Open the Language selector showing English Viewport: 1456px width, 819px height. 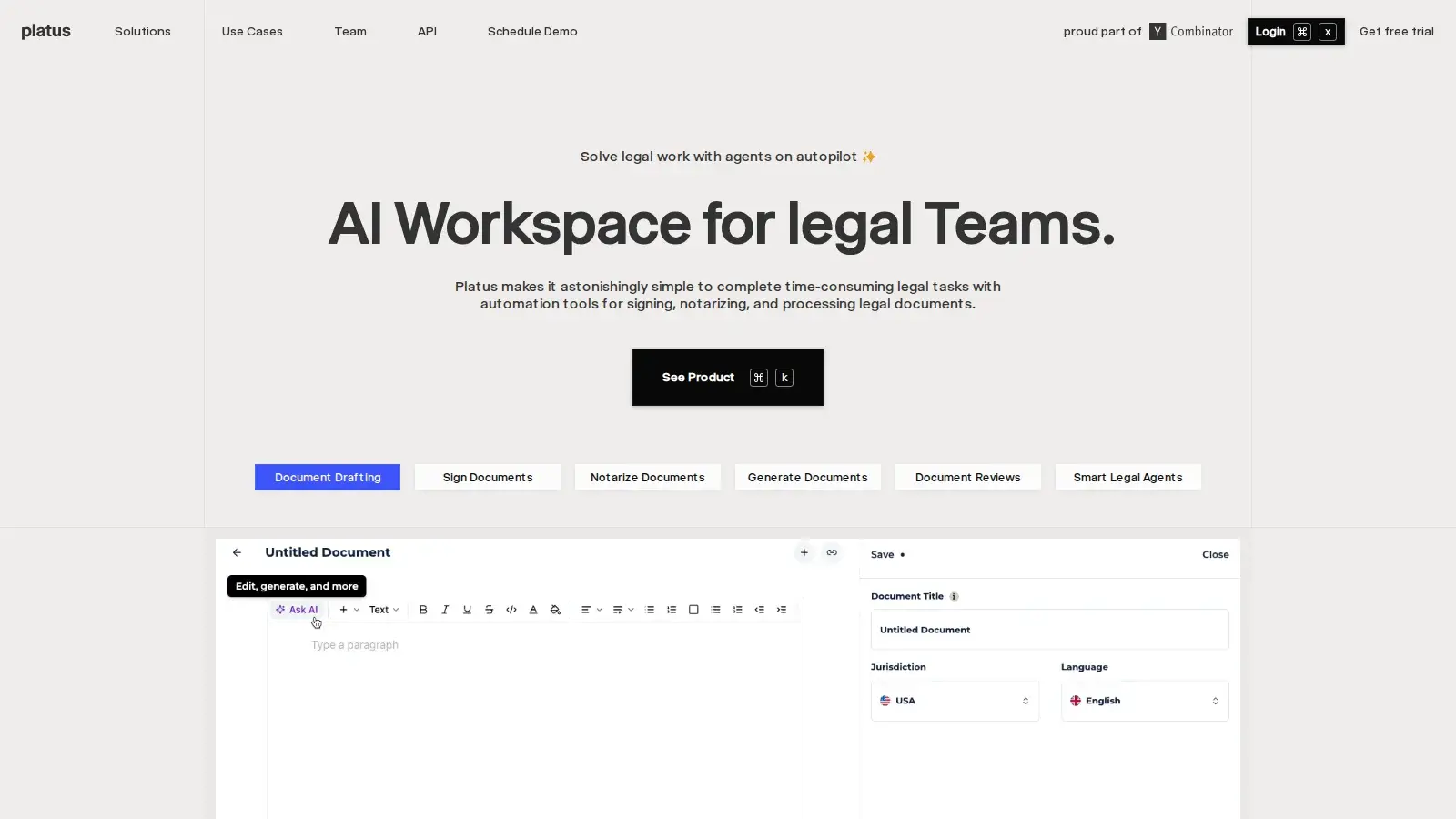(x=1145, y=701)
